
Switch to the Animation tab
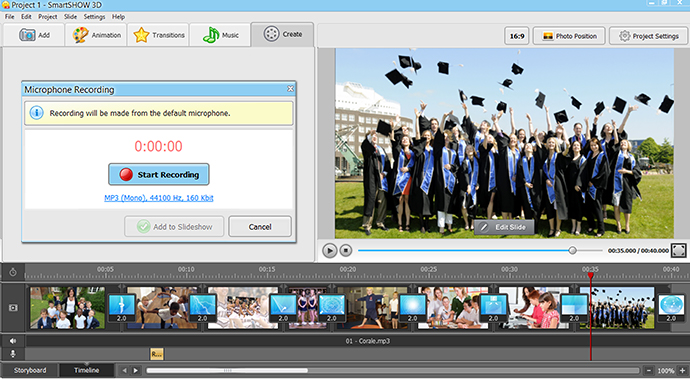[x=96, y=35]
